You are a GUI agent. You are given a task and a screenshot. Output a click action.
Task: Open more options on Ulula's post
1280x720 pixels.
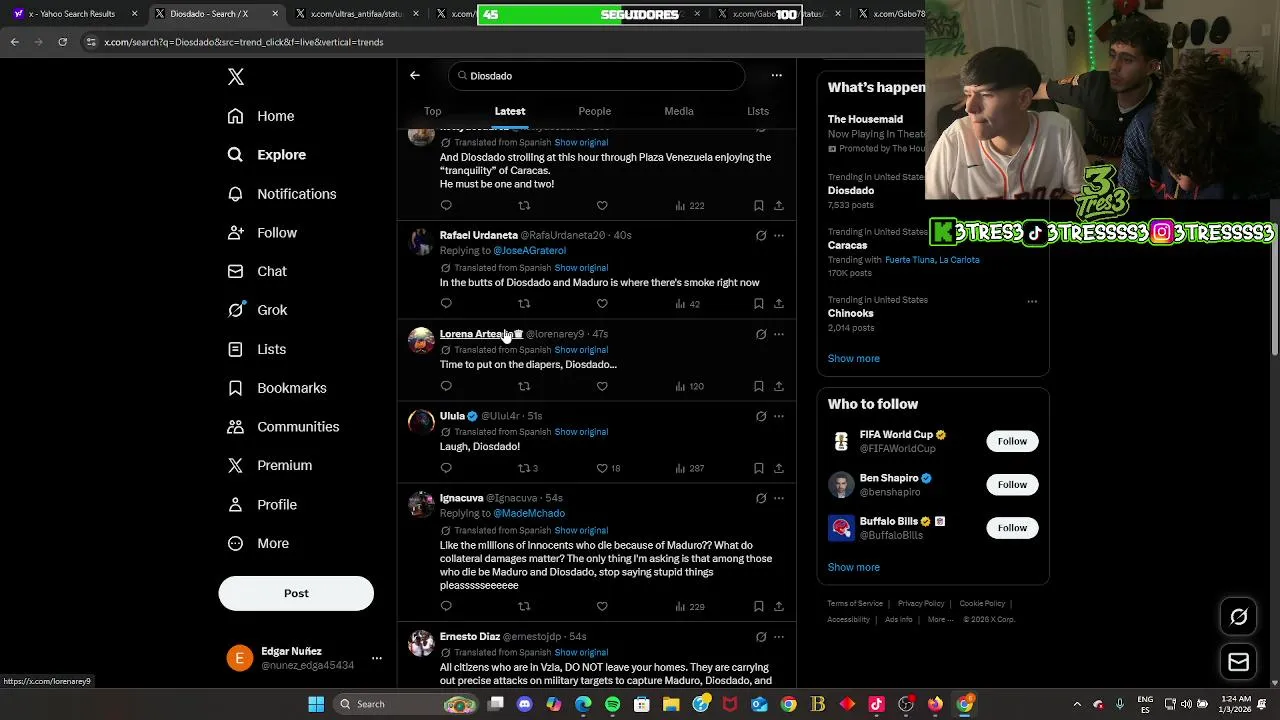(779, 416)
